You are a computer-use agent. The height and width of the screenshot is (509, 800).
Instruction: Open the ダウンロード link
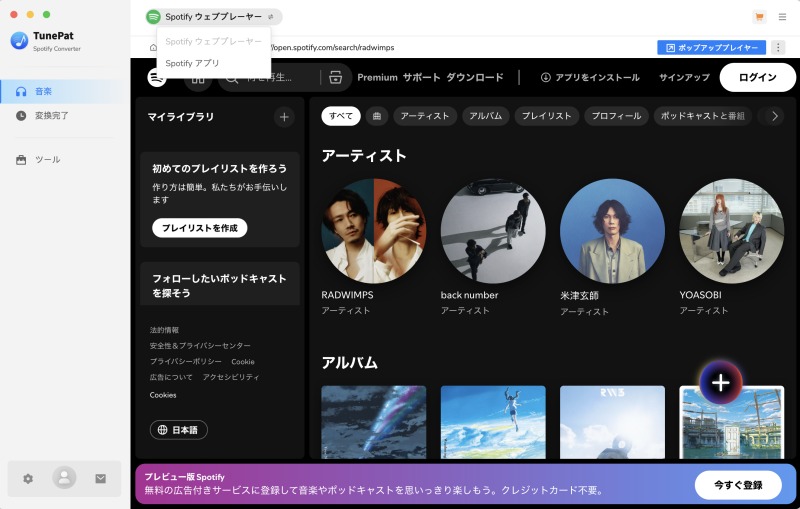tap(474, 78)
